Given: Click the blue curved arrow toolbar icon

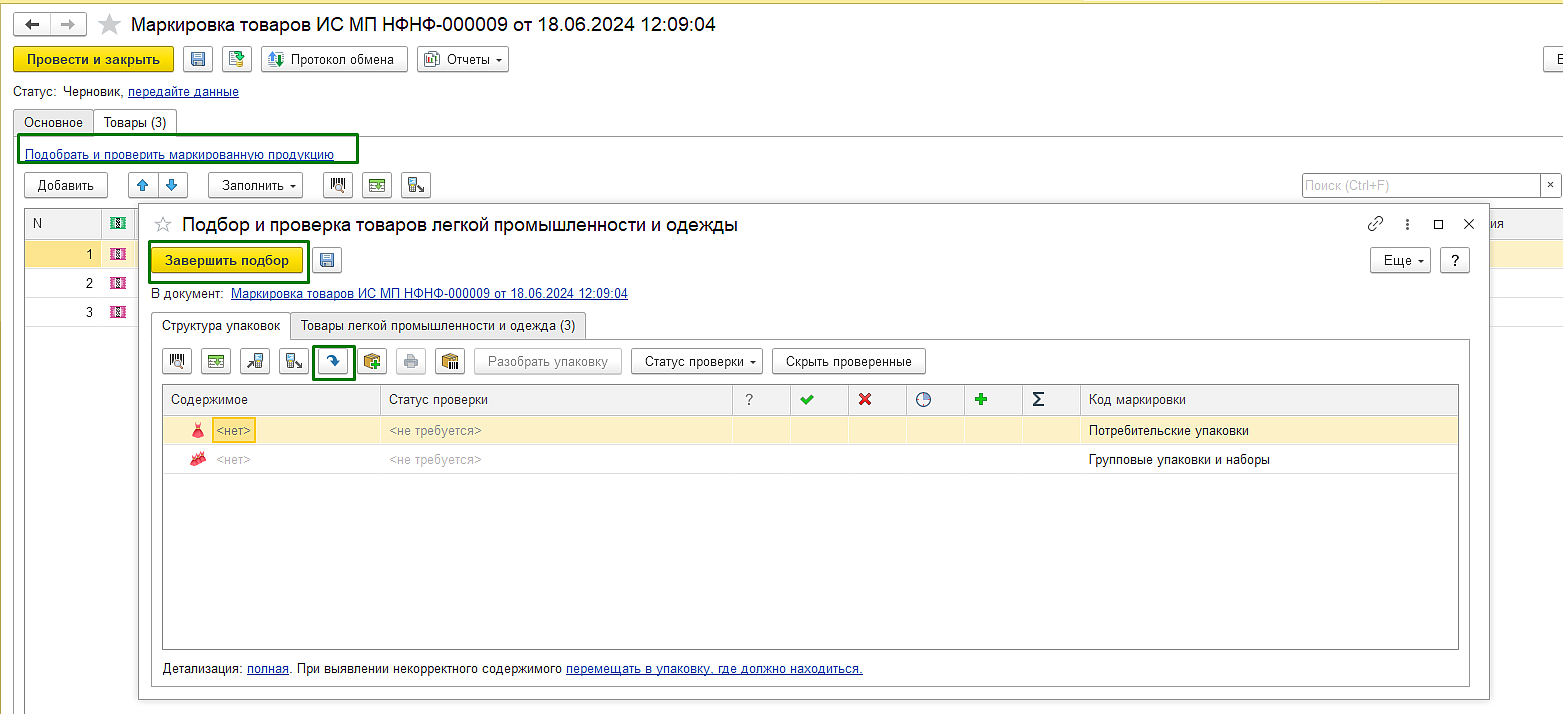Looking at the screenshot, I should coord(334,361).
